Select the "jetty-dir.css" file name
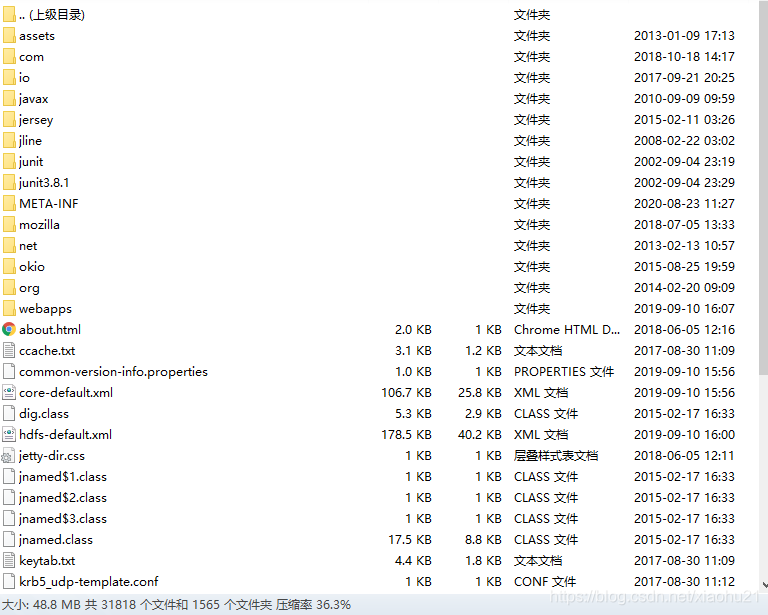This screenshot has height=615, width=768. coord(51,456)
